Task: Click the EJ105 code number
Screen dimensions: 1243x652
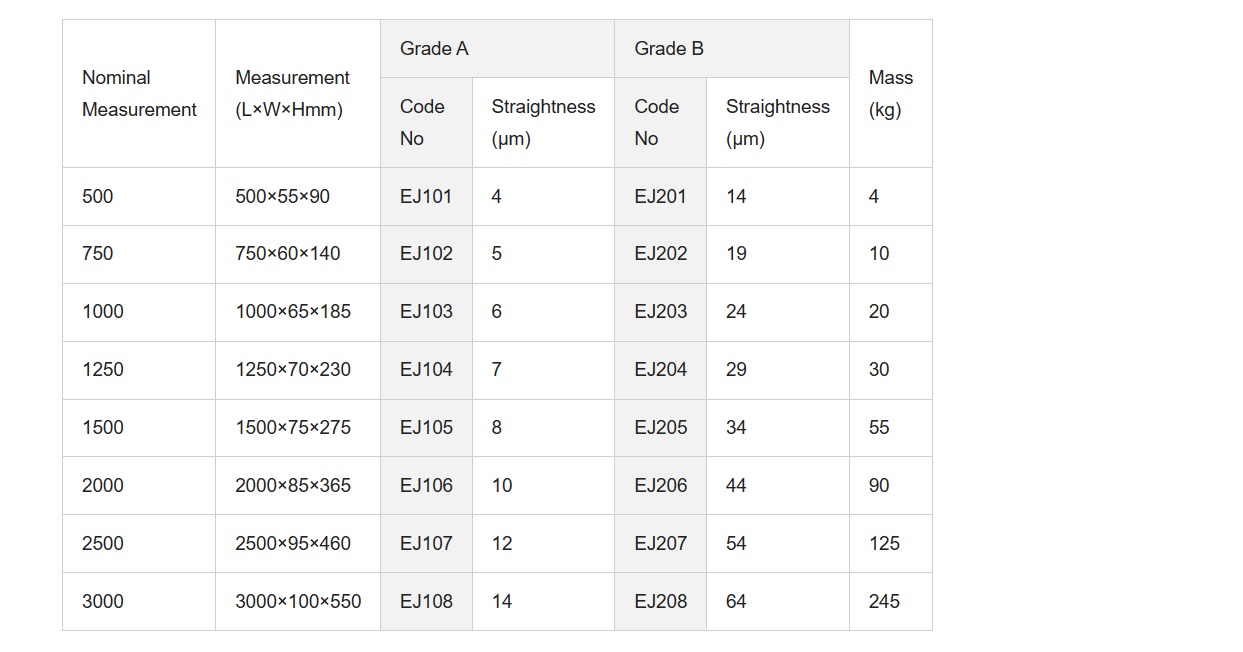Action: click(x=426, y=428)
